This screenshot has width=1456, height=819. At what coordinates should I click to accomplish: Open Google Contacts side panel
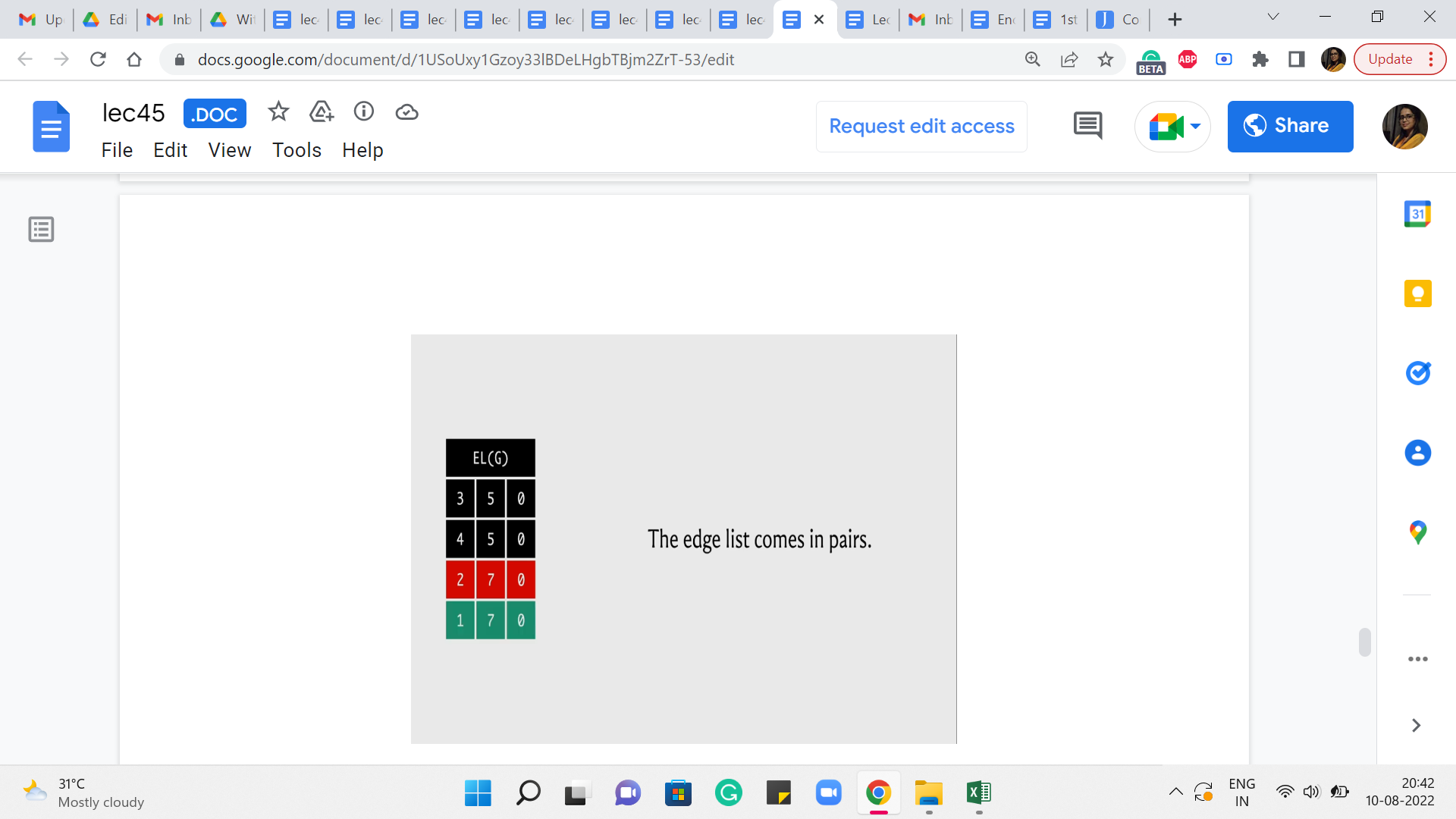point(1417,453)
